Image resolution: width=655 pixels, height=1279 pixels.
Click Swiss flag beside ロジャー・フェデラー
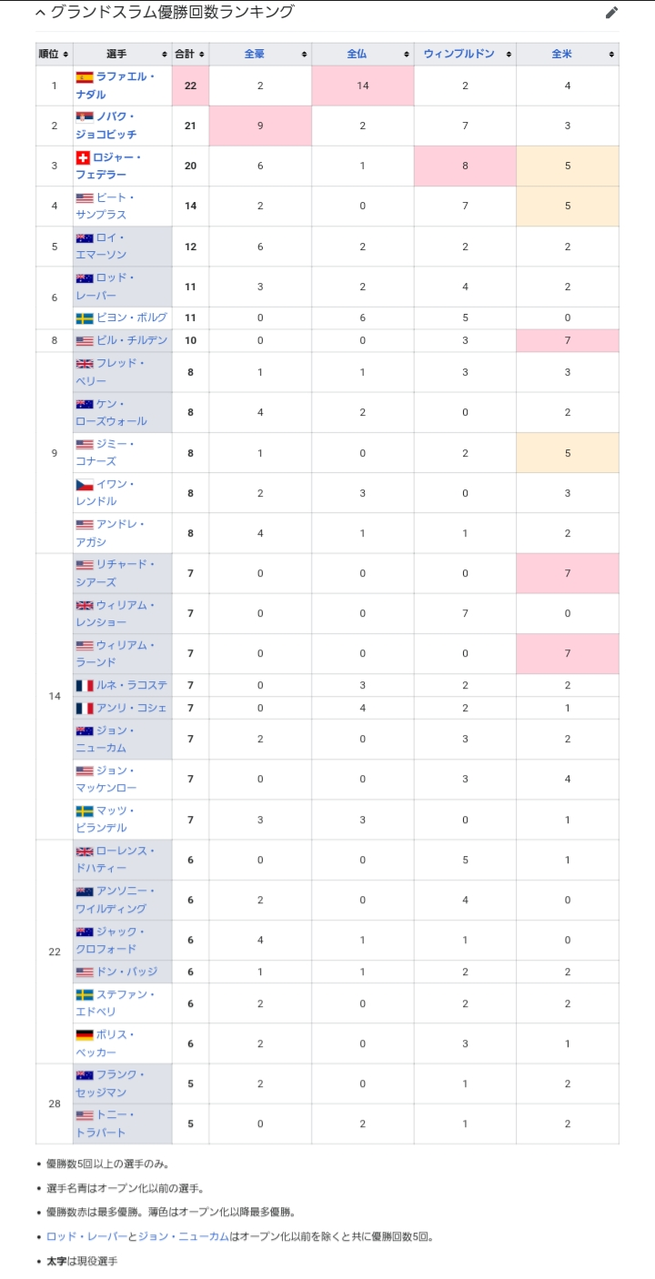click(x=84, y=157)
